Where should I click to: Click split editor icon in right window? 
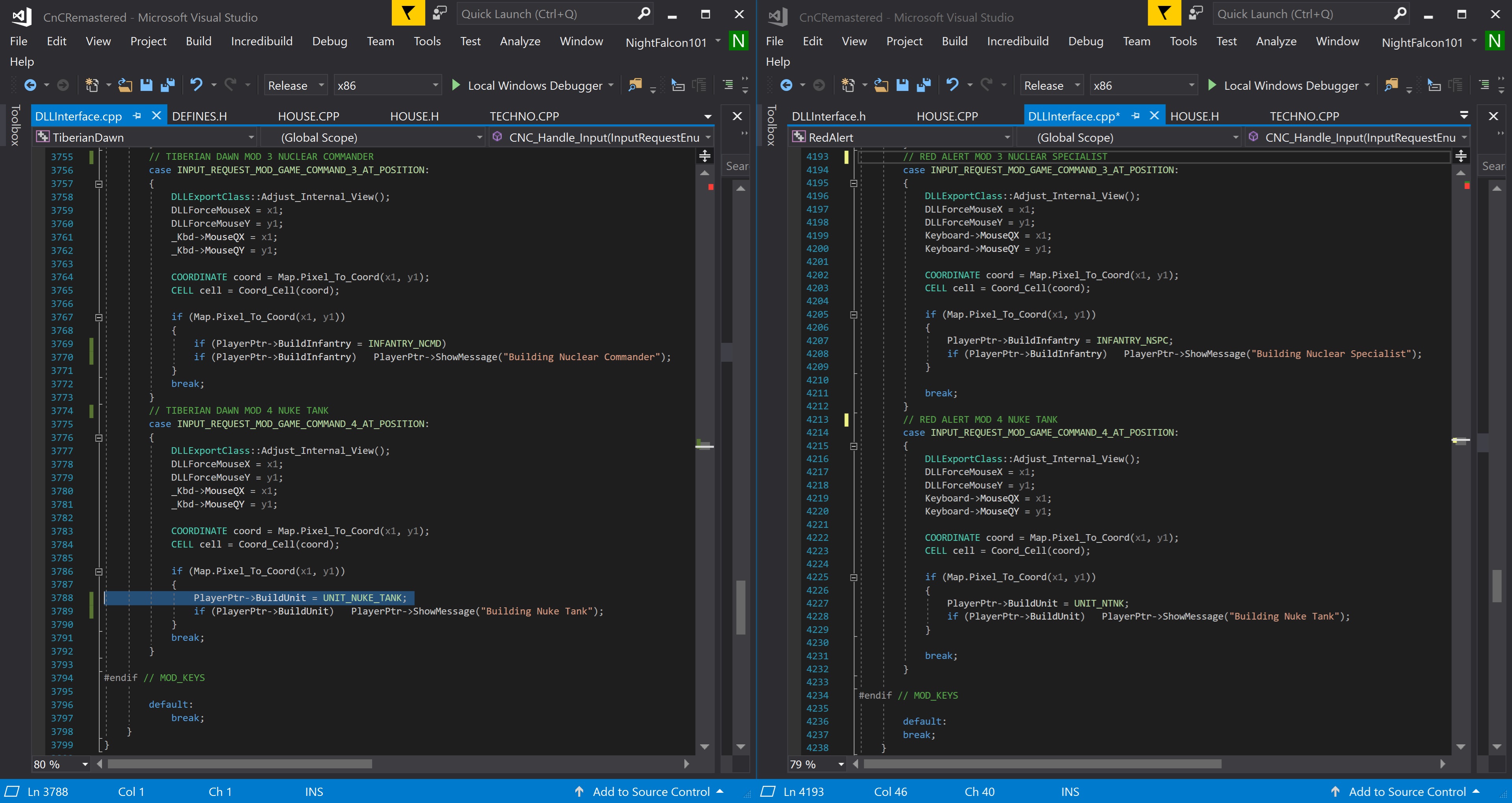click(x=1461, y=156)
